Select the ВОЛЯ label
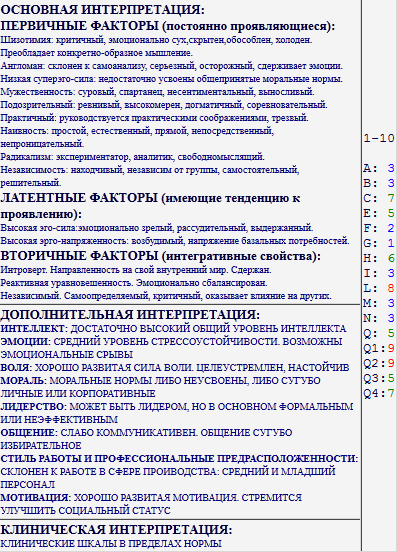 pyautogui.click(x=14, y=368)
